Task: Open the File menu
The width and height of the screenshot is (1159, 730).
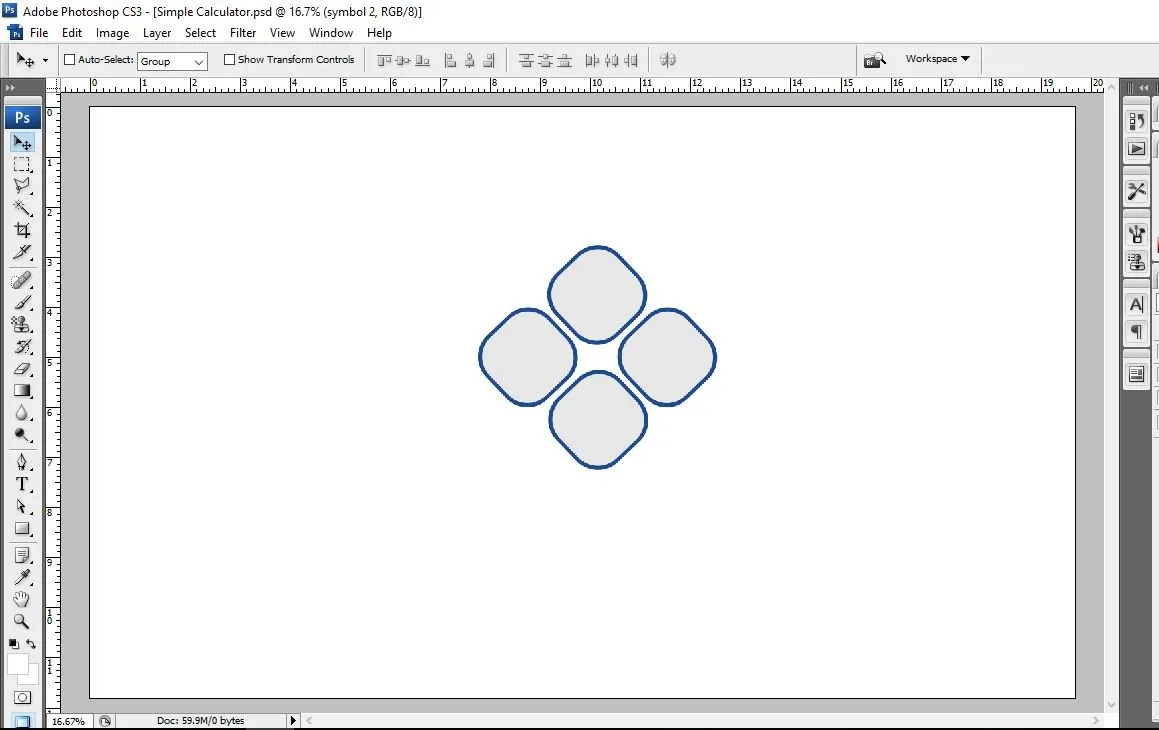Action: pos(38,33)
